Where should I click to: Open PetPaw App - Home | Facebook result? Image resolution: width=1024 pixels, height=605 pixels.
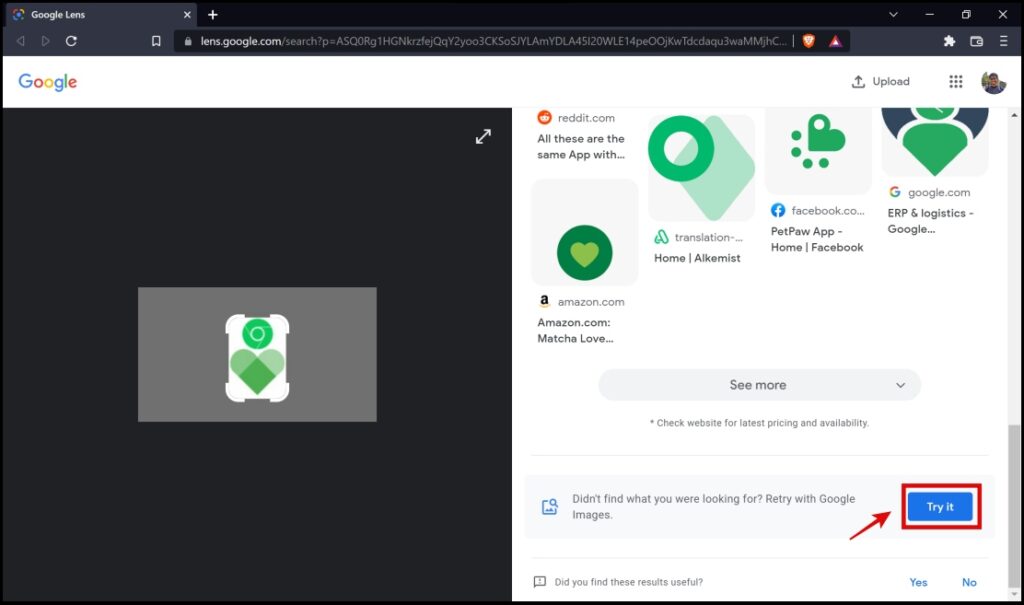tap(817, 239)
